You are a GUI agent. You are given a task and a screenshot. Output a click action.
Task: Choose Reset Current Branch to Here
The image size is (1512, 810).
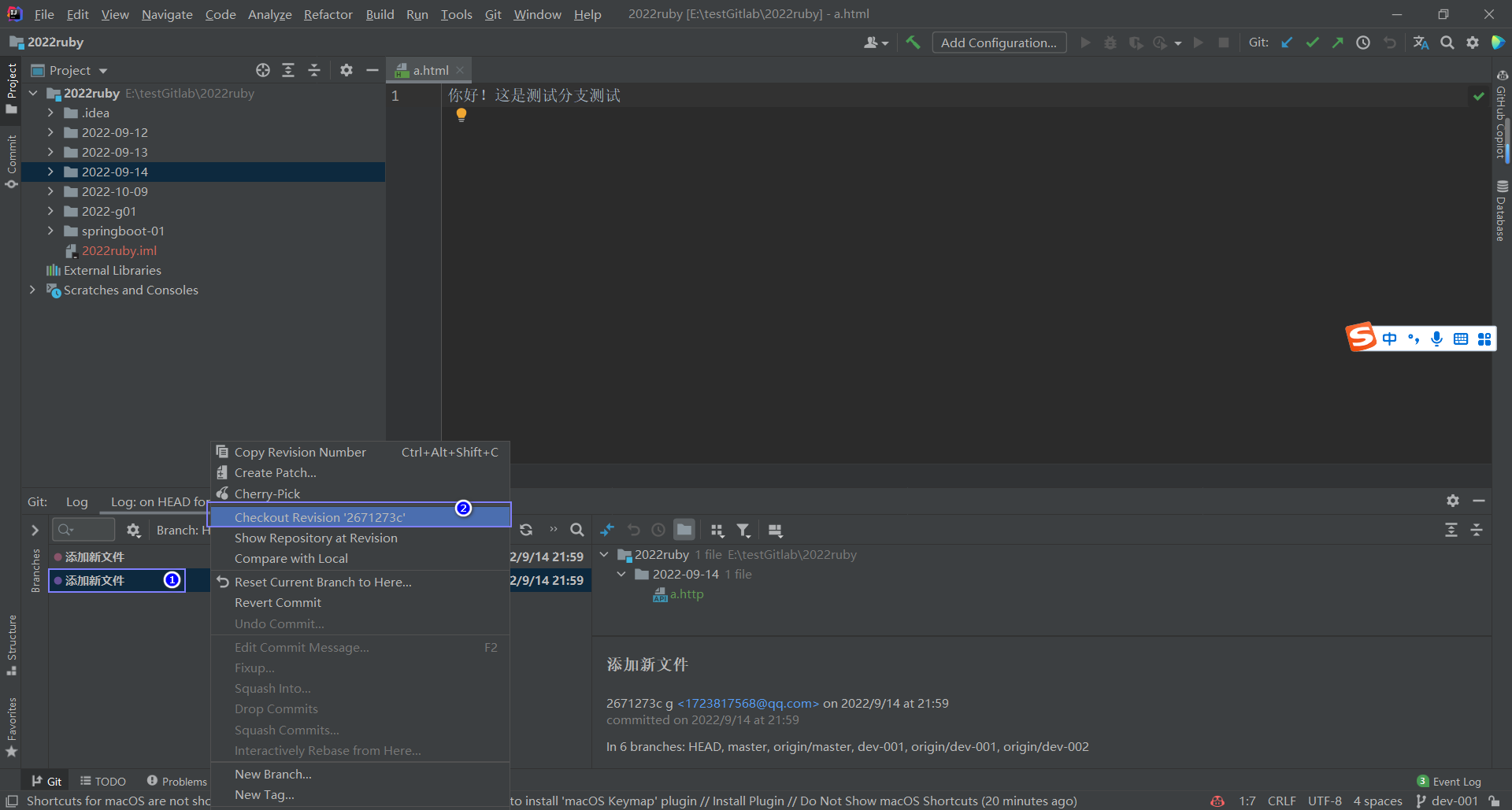point(360,582)
